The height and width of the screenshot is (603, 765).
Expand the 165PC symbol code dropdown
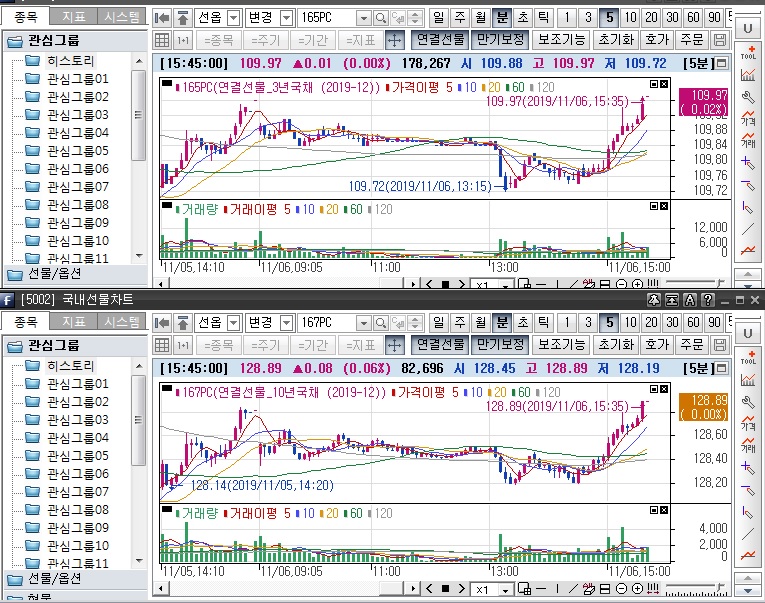[363, 18]
